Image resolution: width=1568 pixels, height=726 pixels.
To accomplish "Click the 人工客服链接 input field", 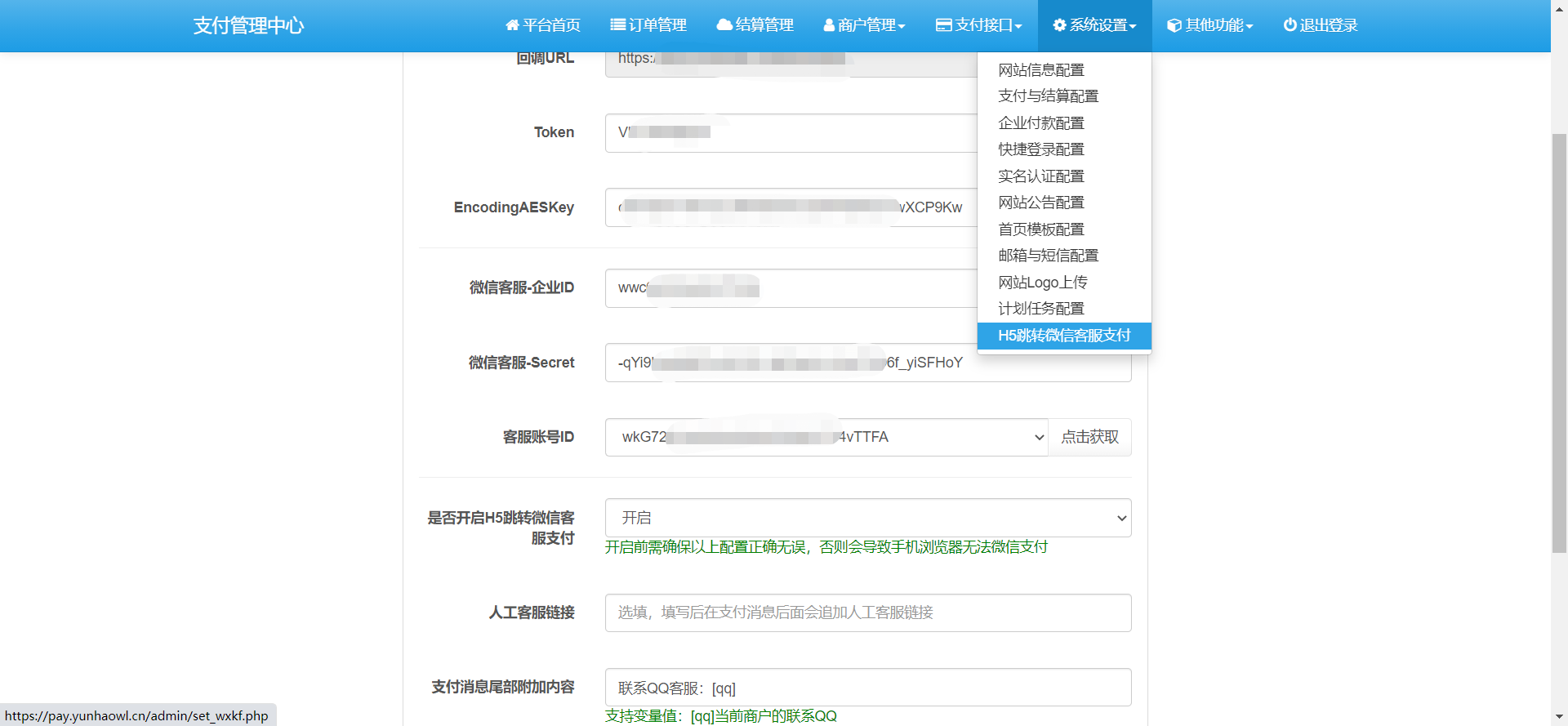I will point(868,612).
